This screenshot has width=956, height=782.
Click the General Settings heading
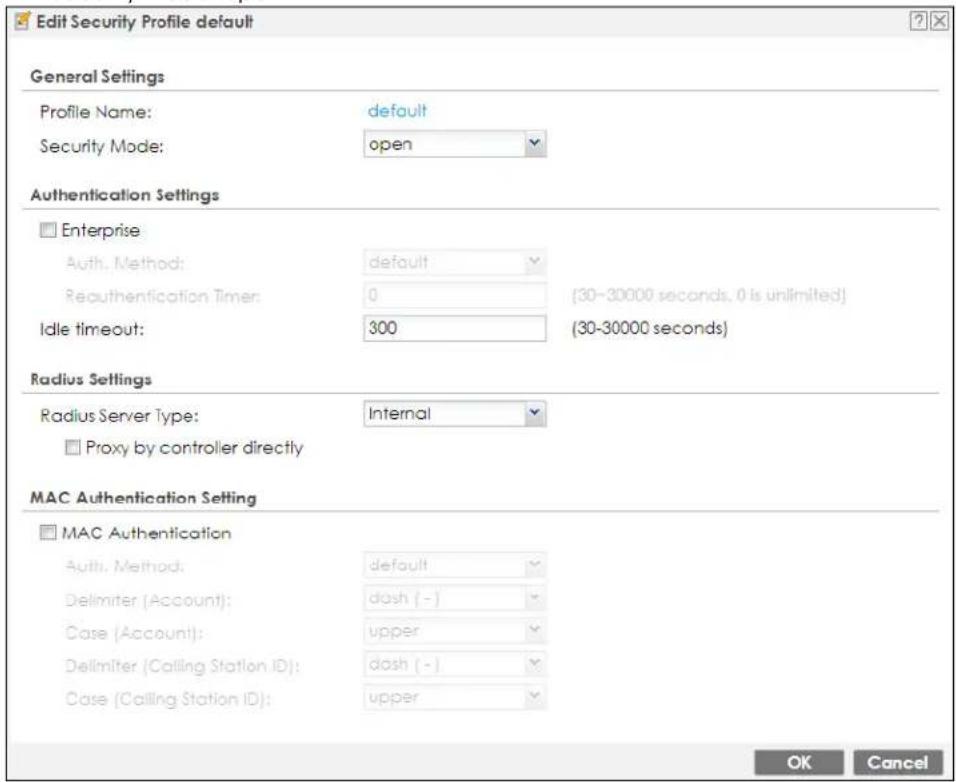[97, 77]
